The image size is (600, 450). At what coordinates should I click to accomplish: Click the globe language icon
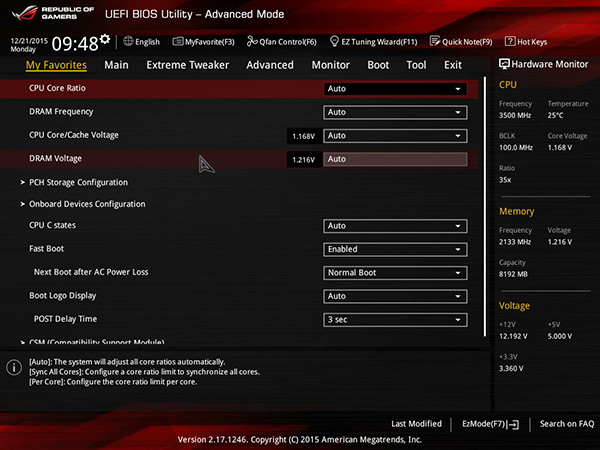[128, 41]
